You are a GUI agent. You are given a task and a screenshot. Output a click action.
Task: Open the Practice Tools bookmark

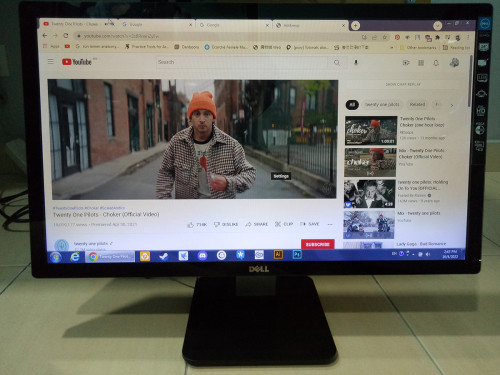click(x=147, y=46)
